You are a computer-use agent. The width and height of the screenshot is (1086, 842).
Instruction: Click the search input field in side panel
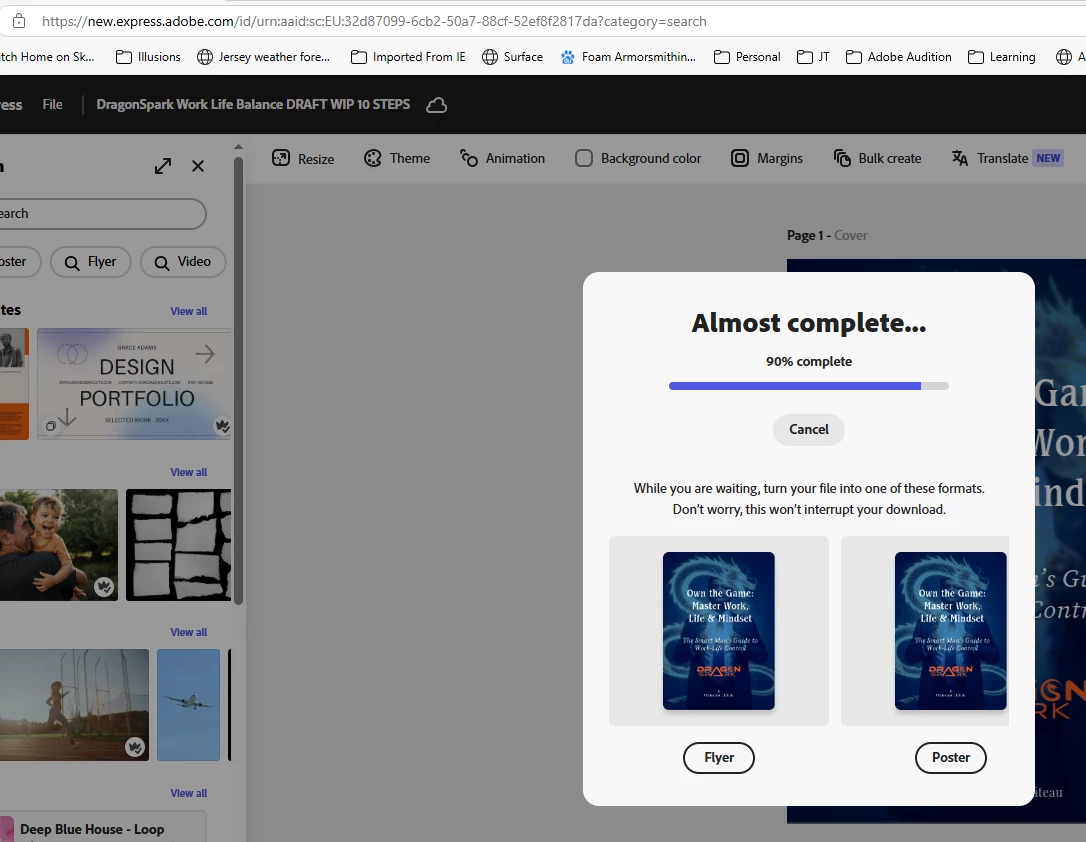tap(103, 213)
